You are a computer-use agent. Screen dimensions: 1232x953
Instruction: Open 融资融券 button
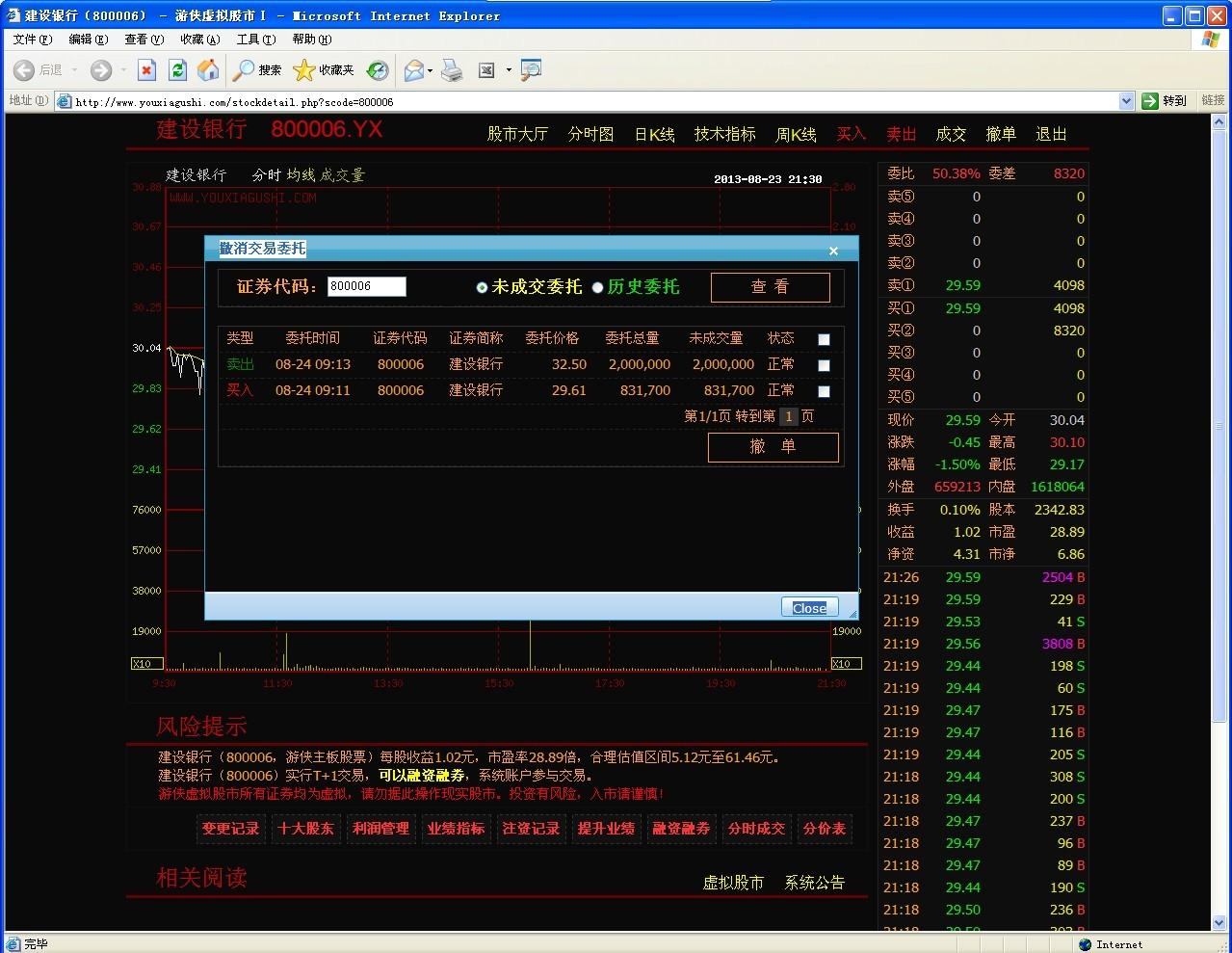681,829
